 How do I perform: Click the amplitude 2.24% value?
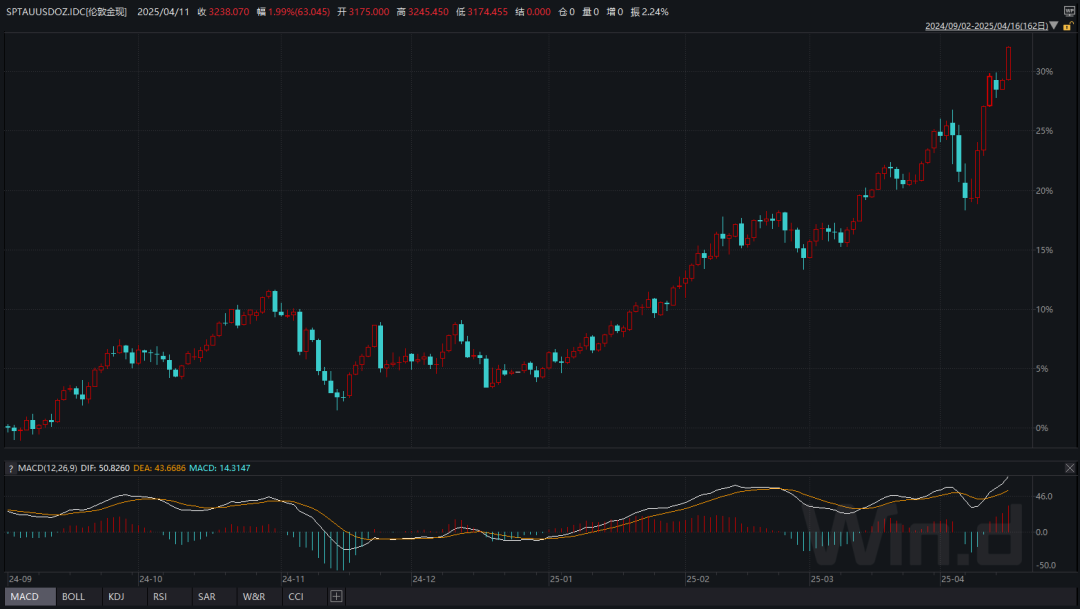pos(655,12)
